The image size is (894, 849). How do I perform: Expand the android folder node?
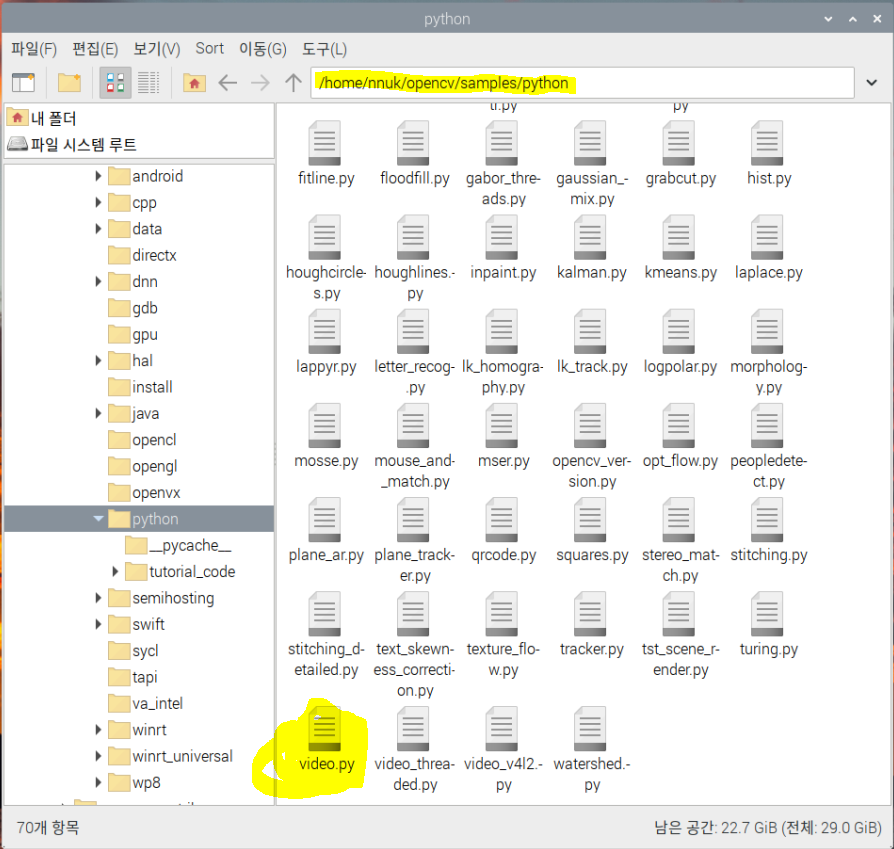98,176
